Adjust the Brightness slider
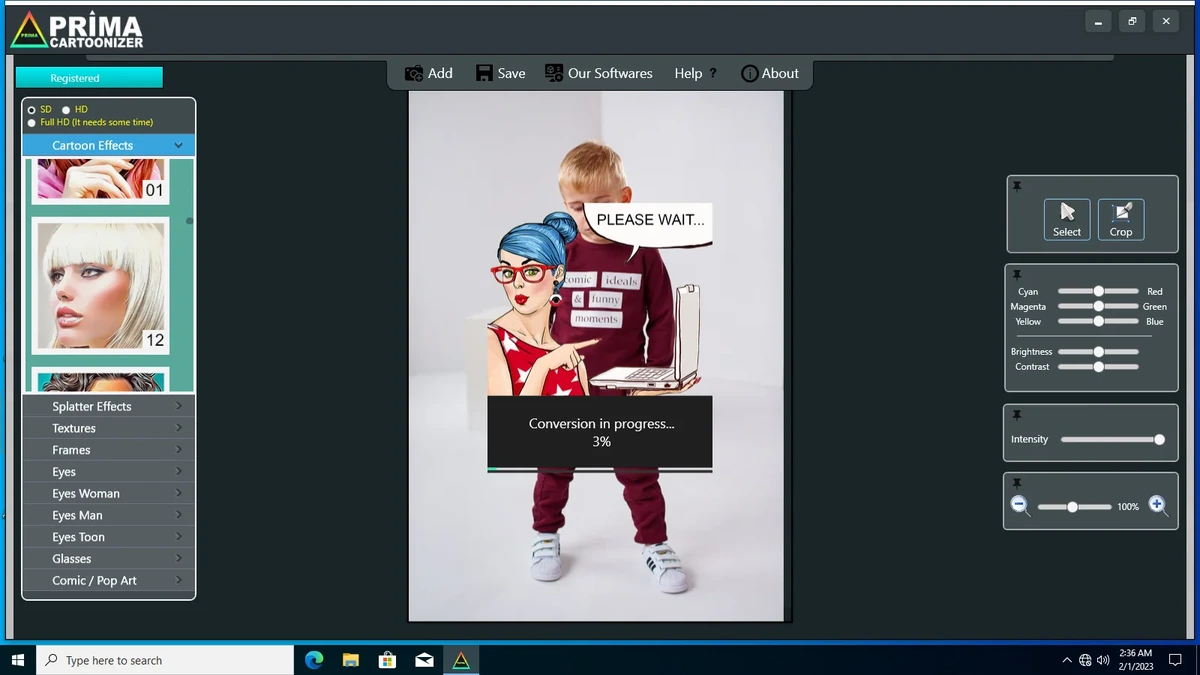This screenshot has width=1200, height=675. click(1098, 352)
